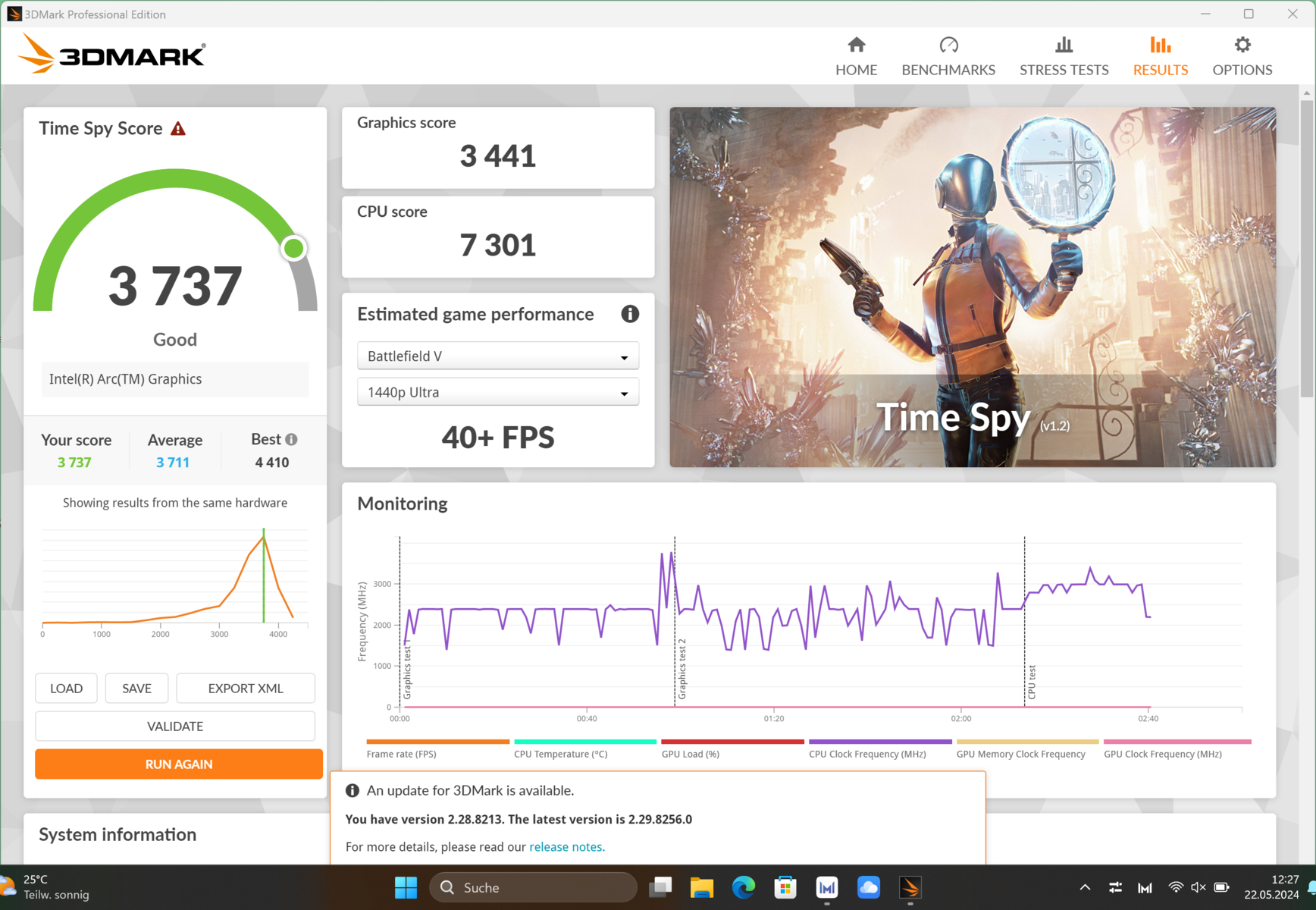Click the Graphics test 2 marker in the chart

681,669
